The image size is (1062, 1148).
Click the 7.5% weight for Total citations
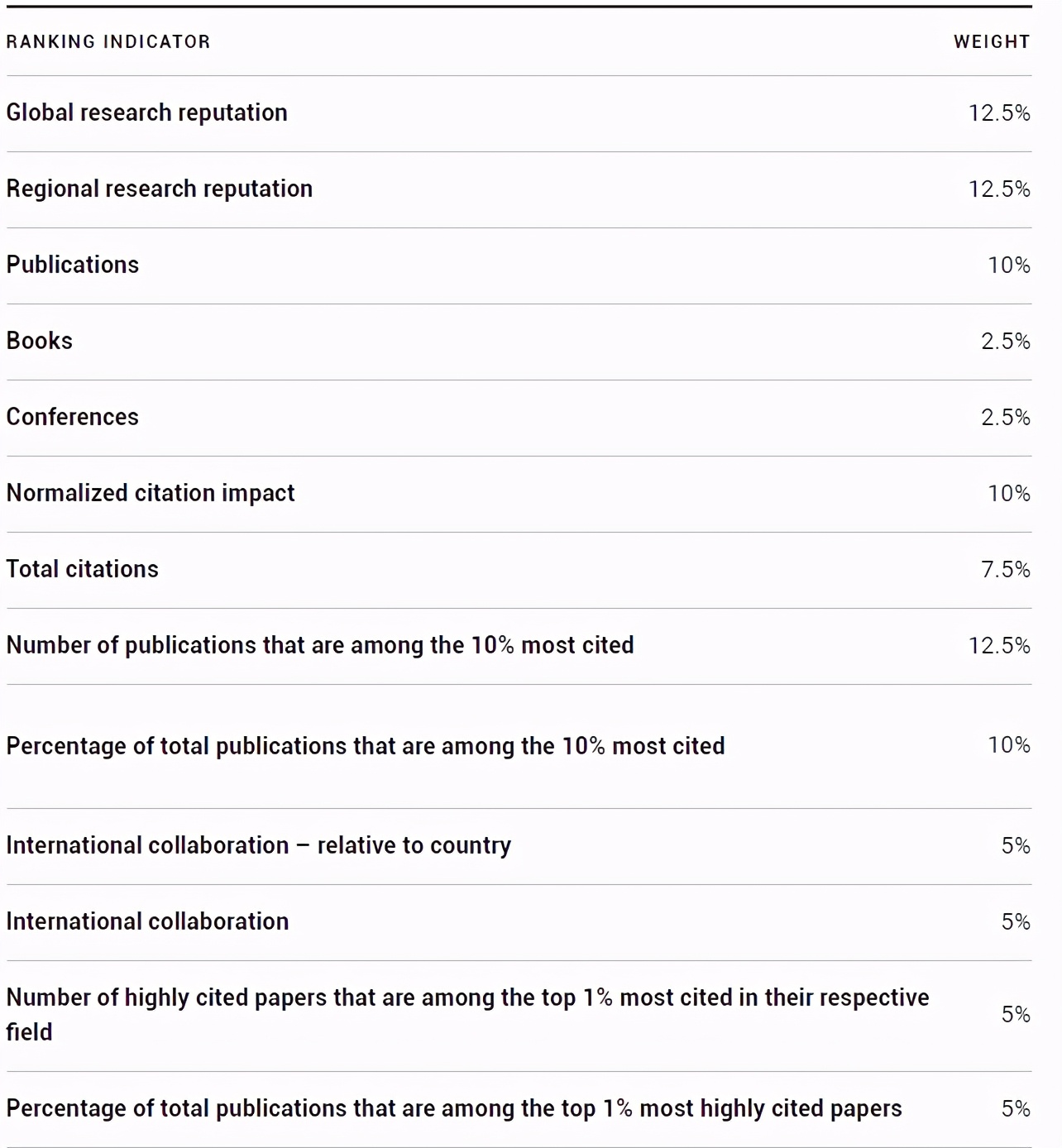tap(1006, 569)
